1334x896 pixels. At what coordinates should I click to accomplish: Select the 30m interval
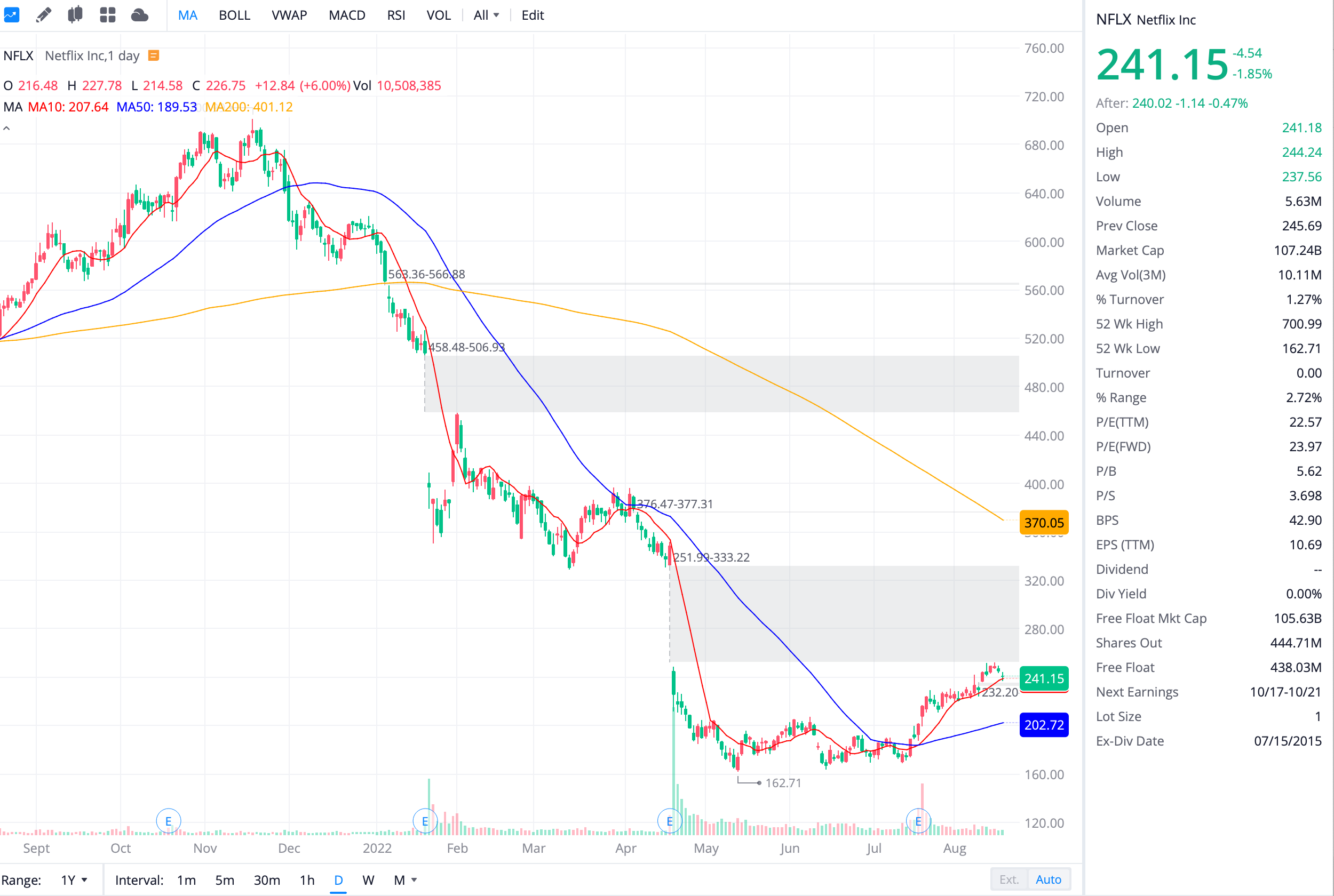click(x=266, y=880)
